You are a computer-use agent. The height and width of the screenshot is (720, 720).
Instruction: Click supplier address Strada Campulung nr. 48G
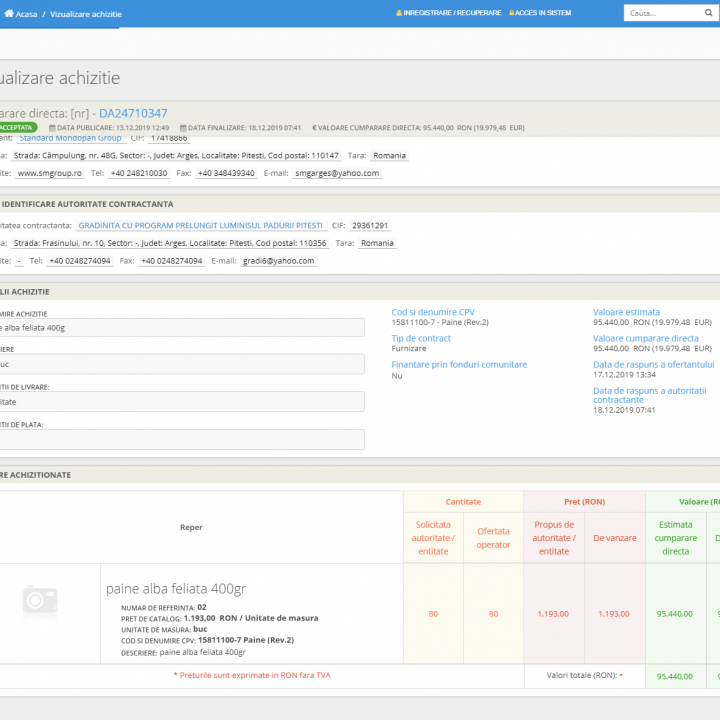click(x=176, y=156)
